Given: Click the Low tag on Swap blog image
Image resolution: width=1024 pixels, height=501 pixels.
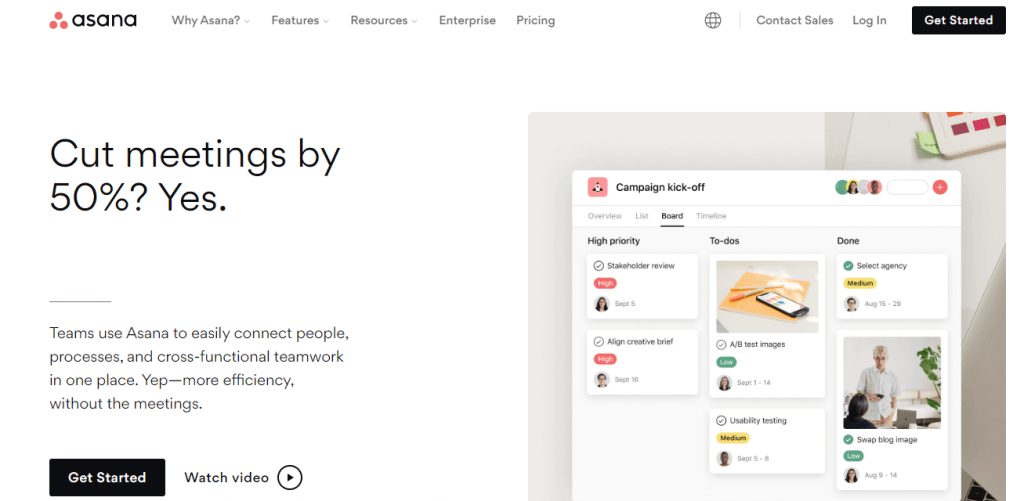Looking at the screenshot, I should [x=853, y=456].
